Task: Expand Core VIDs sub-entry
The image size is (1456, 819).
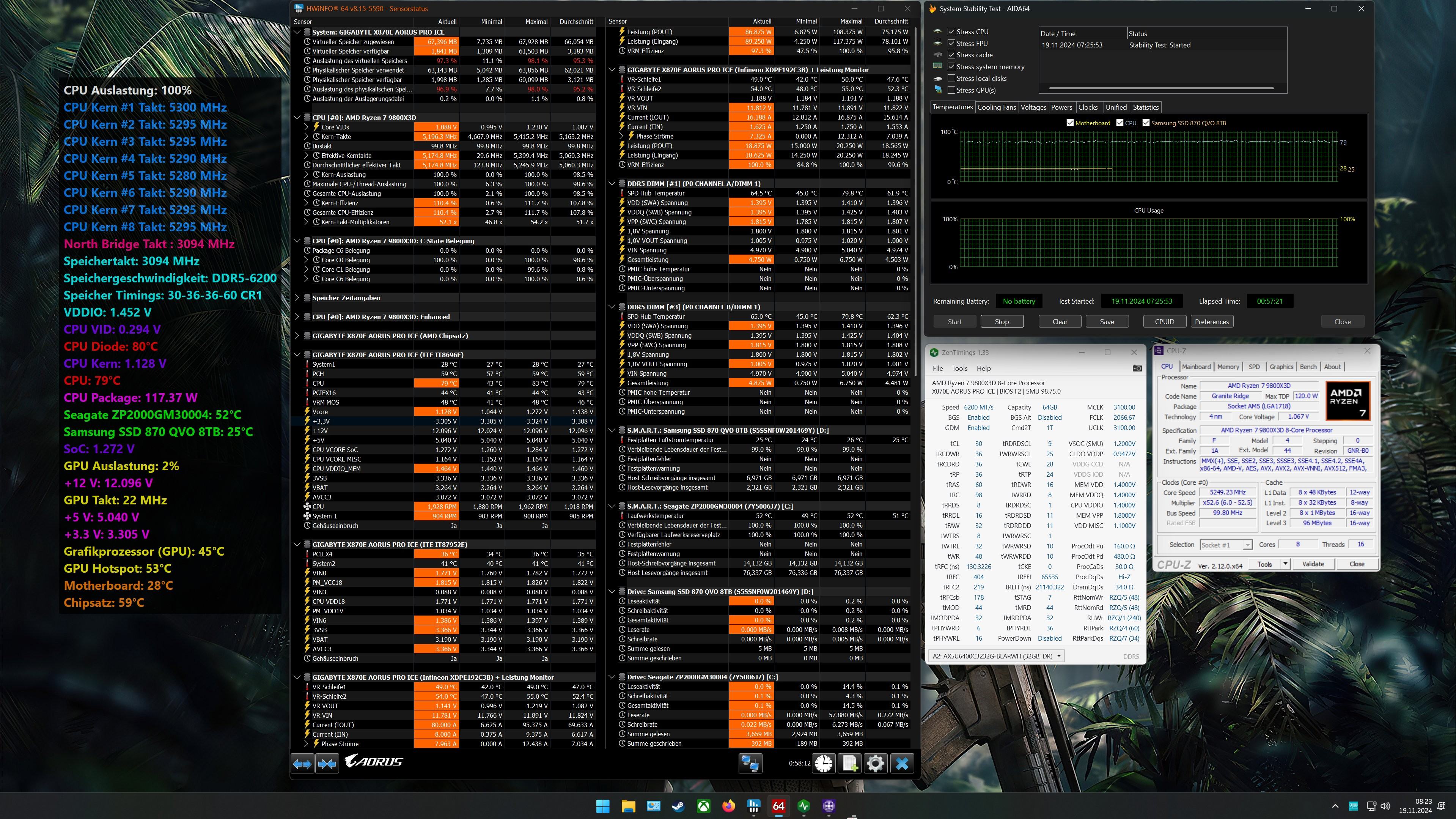Action: coord(307,127)
